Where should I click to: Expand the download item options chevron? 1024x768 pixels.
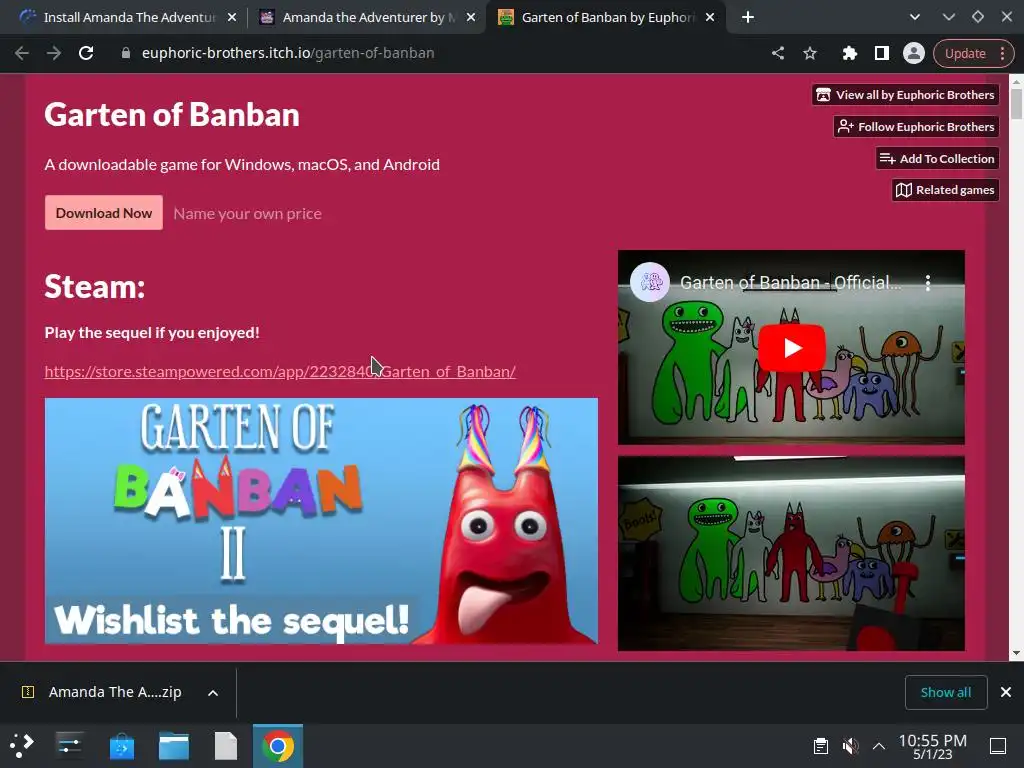213,693
